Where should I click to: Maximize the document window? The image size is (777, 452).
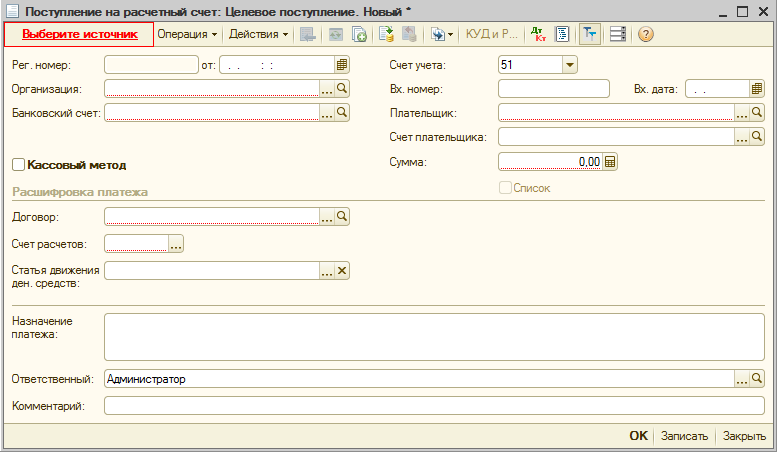(x=742, y=11)
